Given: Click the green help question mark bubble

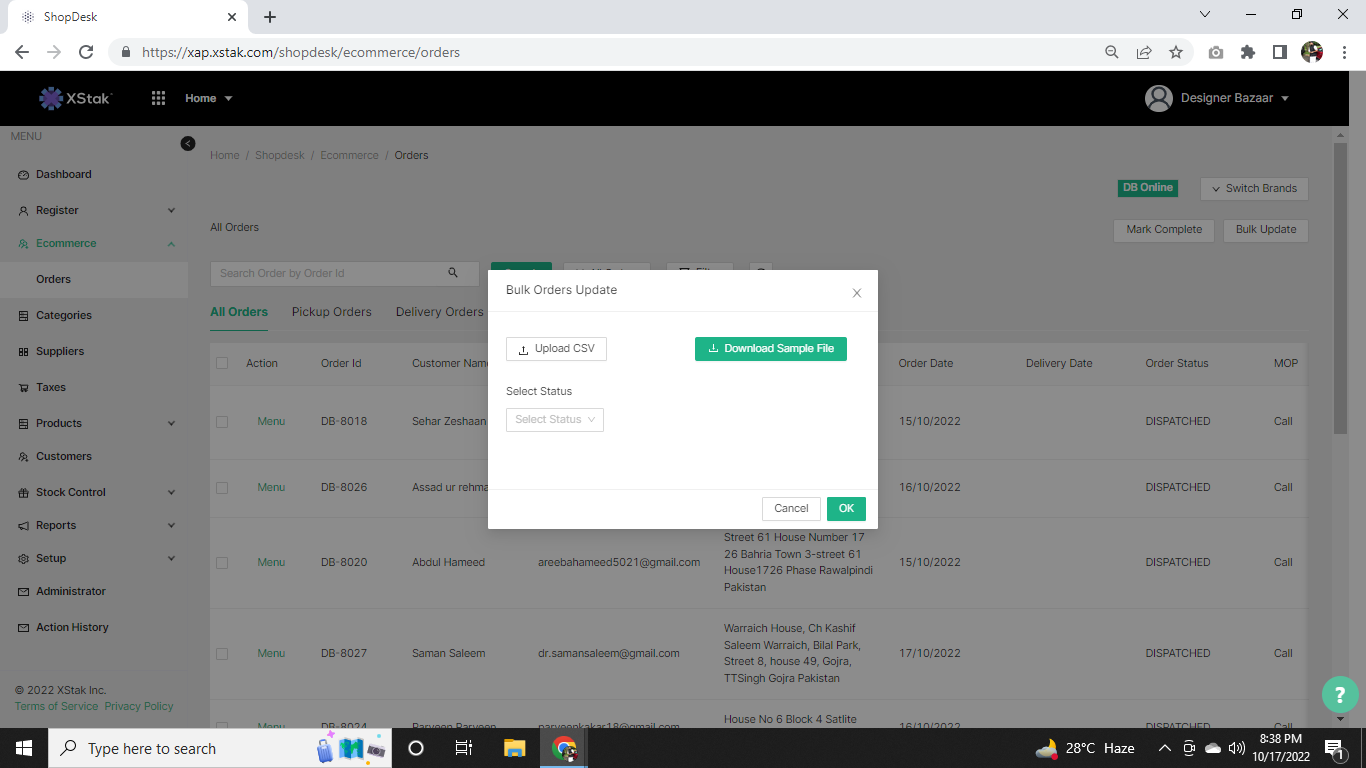Looking at the screenshot, I should [x=1340, y=694].
